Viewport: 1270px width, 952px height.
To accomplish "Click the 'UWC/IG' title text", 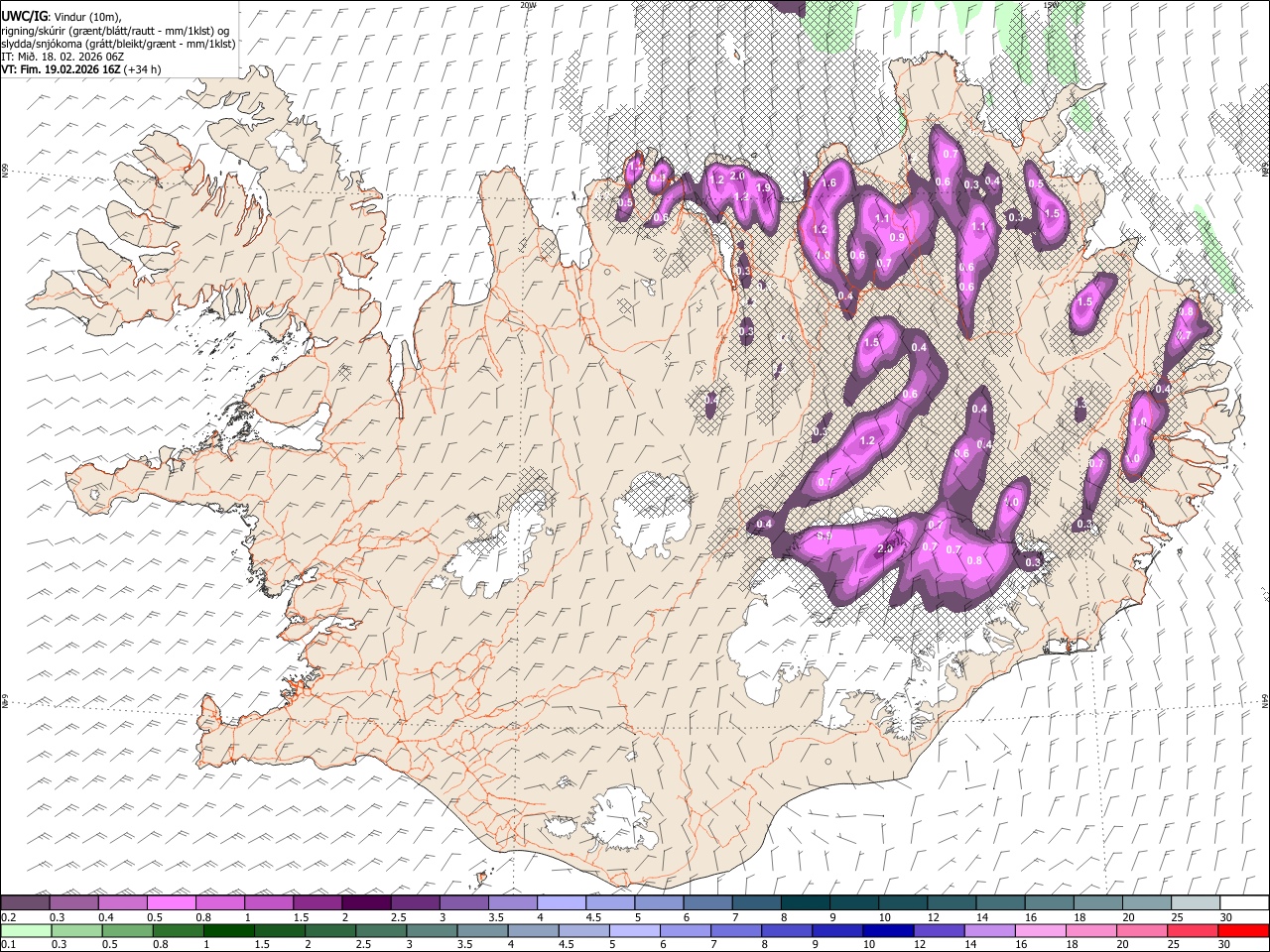I will 23,17.
